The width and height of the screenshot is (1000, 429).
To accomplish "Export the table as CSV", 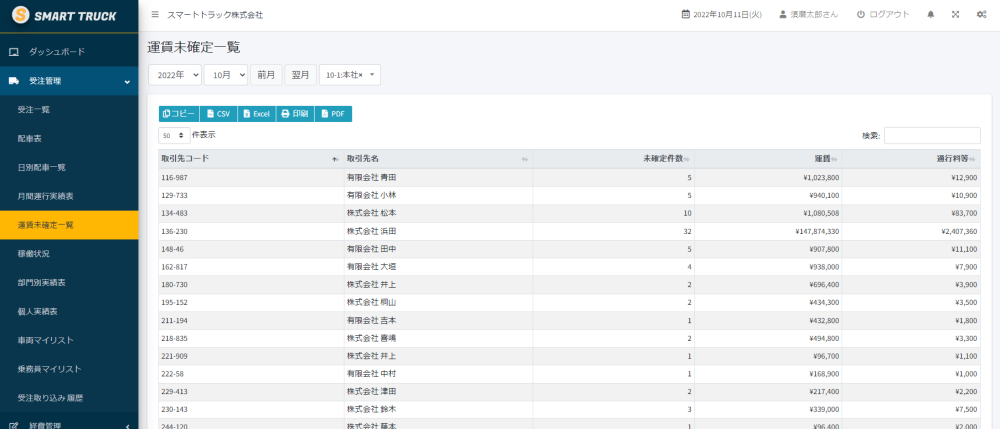I will (218, 114).
